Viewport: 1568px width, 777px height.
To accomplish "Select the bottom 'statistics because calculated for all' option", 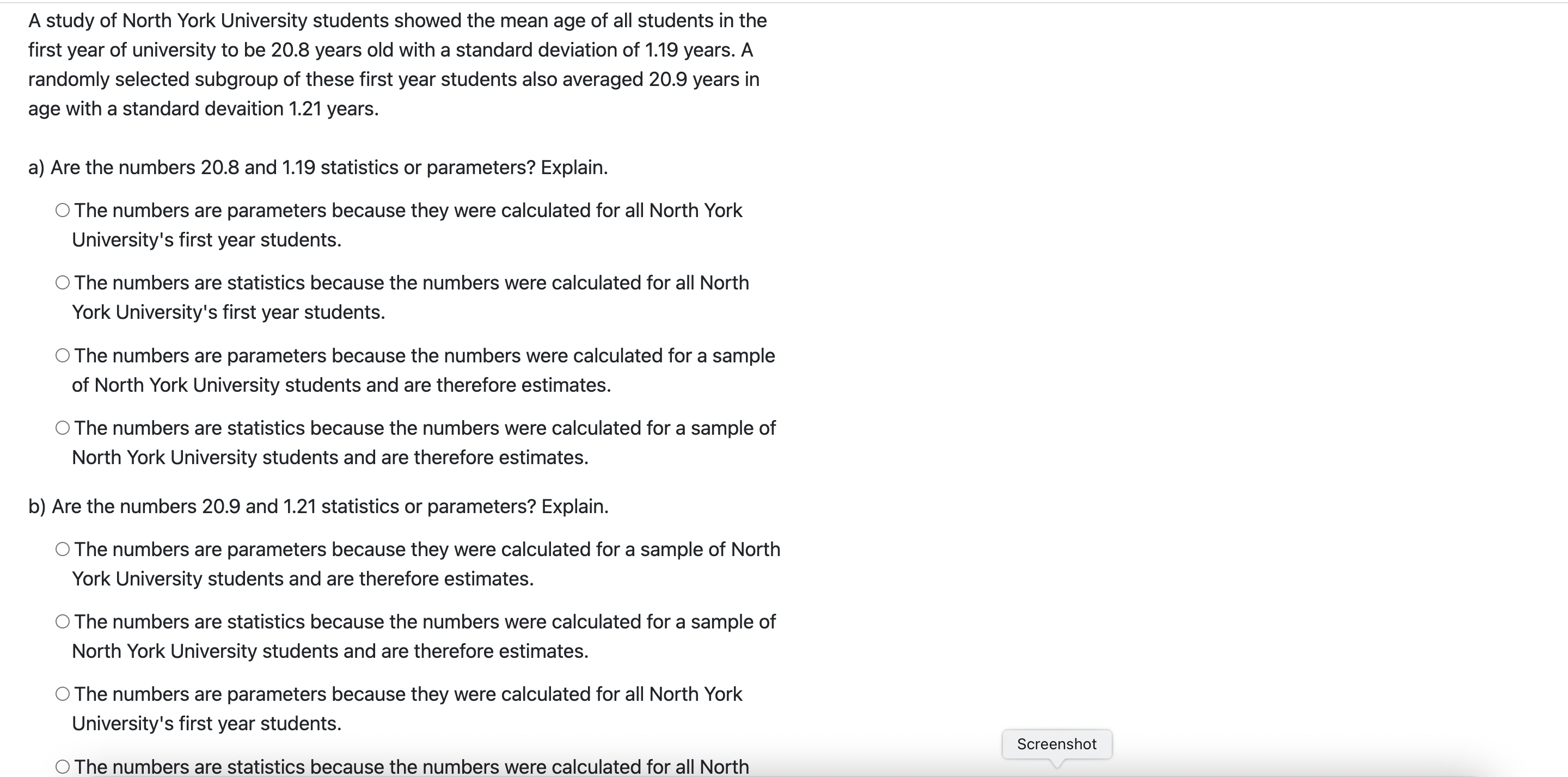I will coord(63,766).
